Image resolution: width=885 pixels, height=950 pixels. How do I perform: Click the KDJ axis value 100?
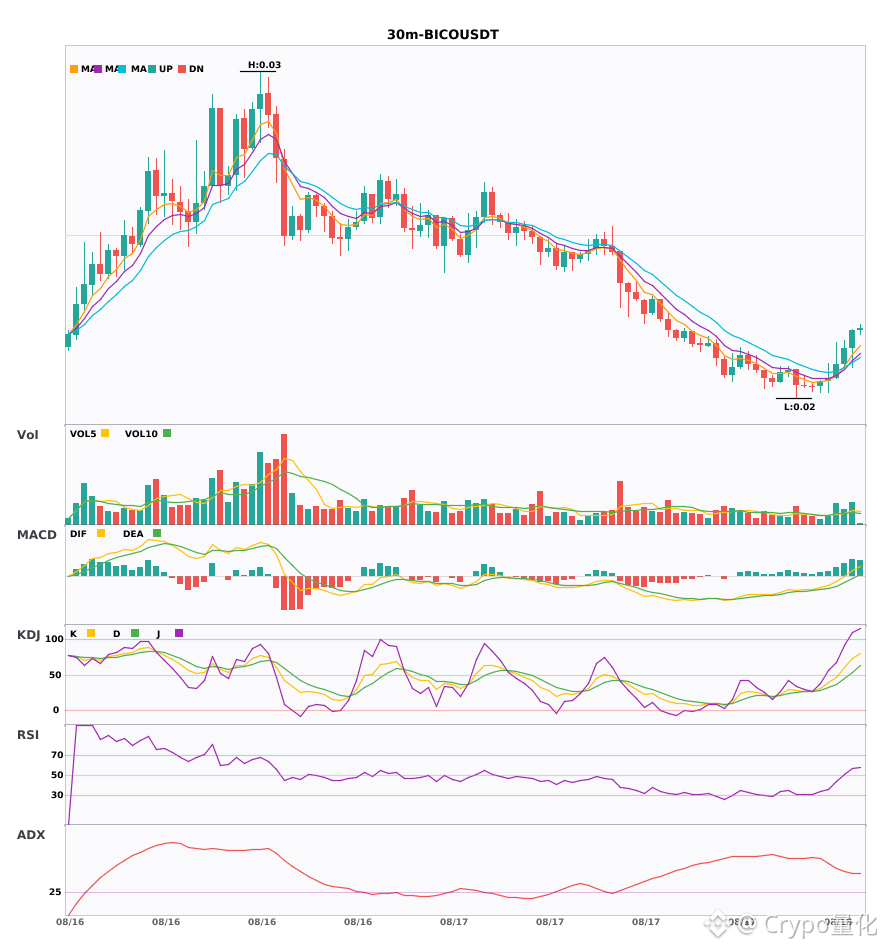point(54,639)
